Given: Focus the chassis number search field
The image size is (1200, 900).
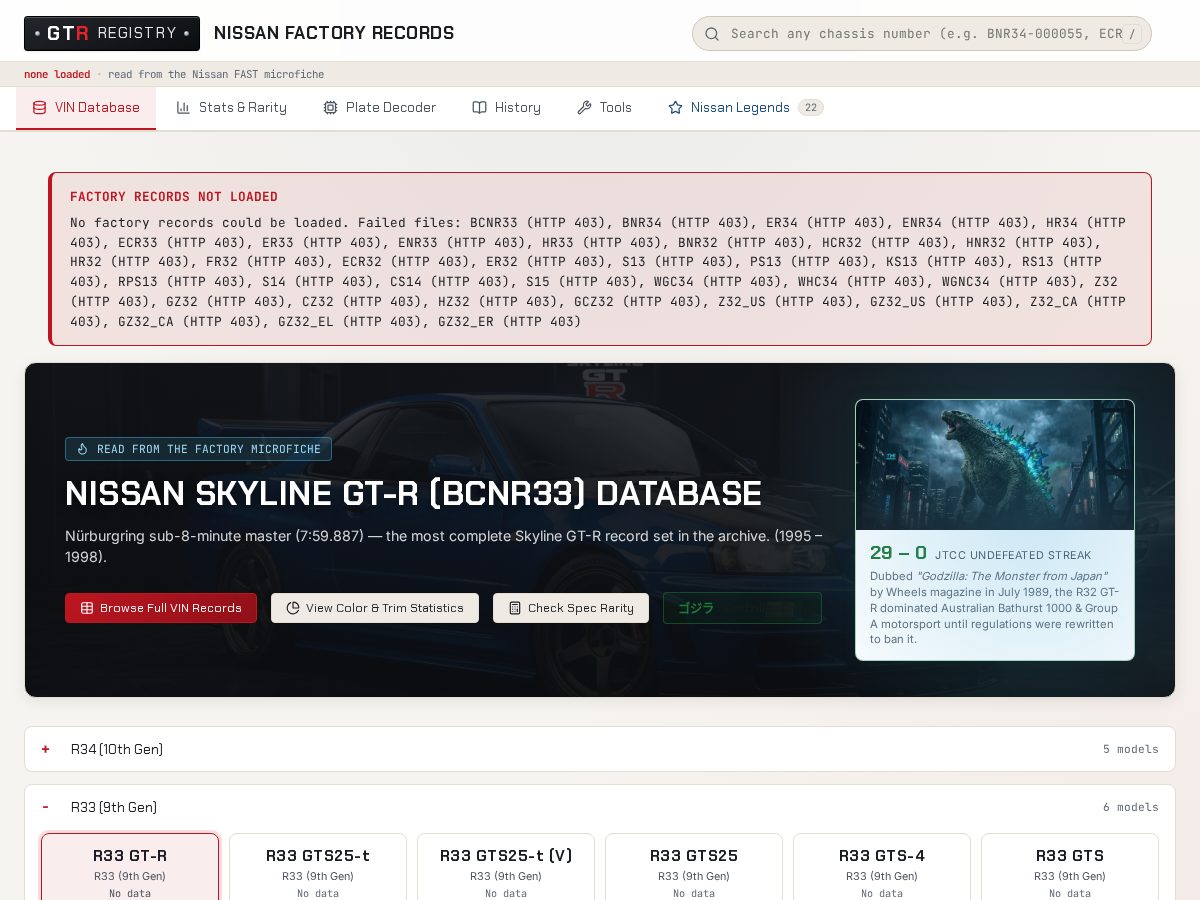Looking at the screenshot, I should (x=922, y=33).
